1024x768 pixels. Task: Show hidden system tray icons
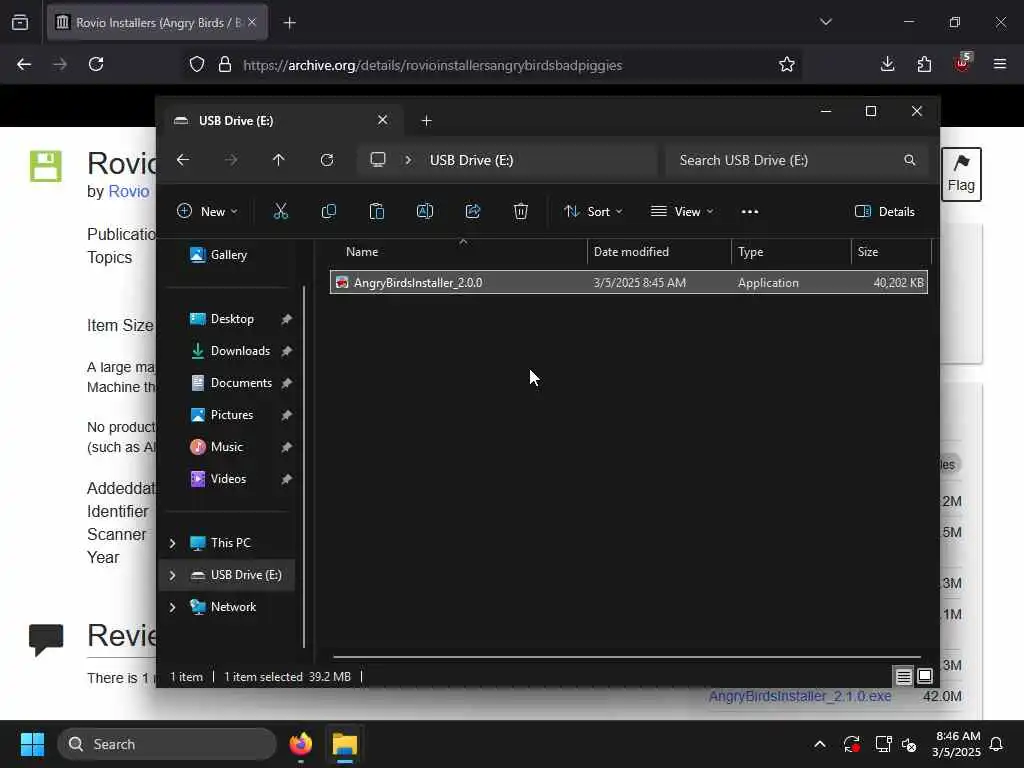pos(820,744)
